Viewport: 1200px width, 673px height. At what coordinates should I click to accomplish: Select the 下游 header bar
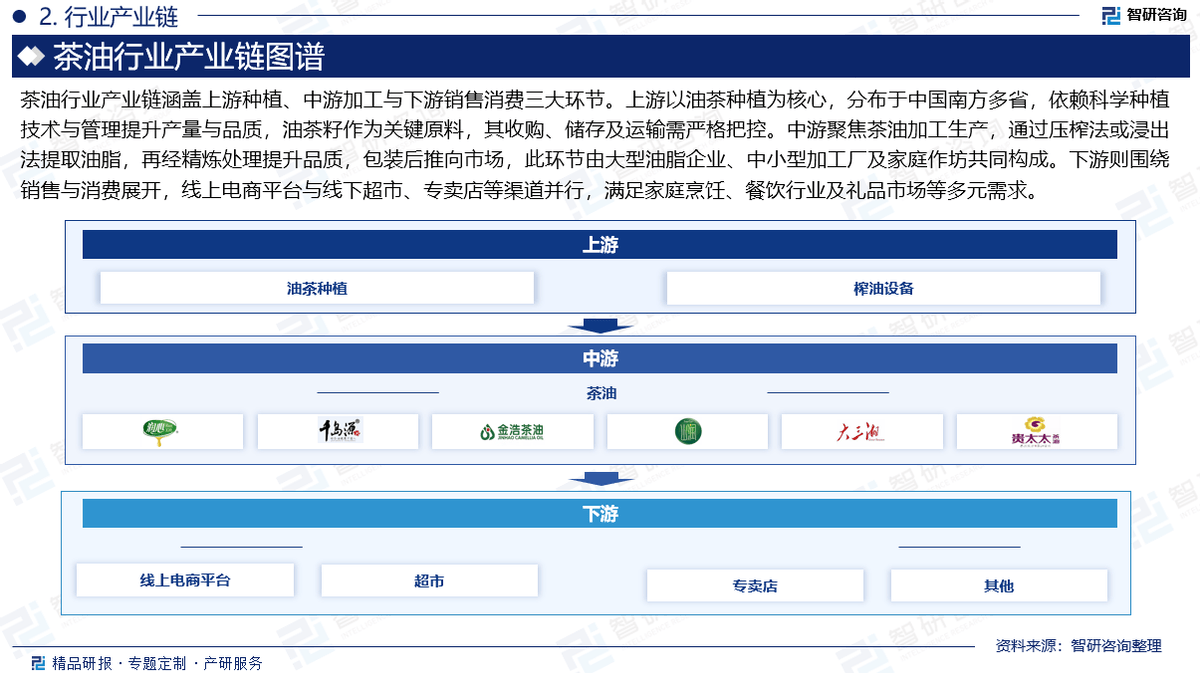tap(599, 514)
